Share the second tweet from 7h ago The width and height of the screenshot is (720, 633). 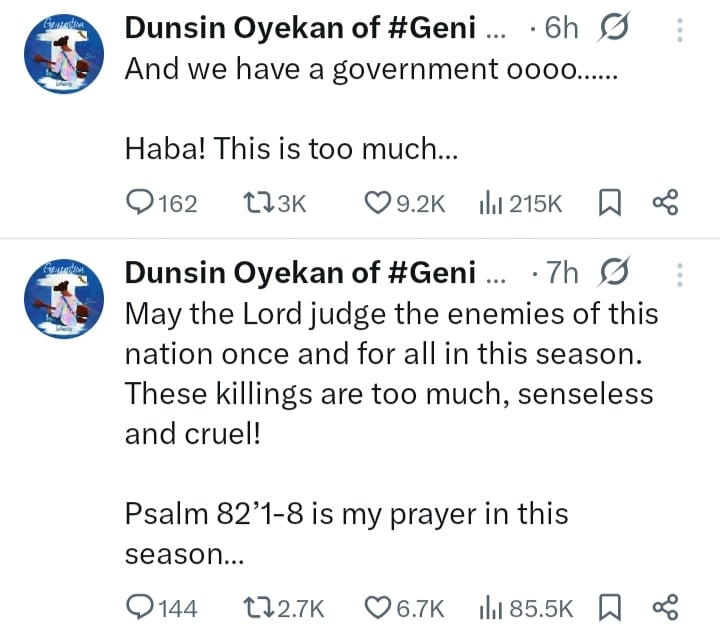point(665,607)
